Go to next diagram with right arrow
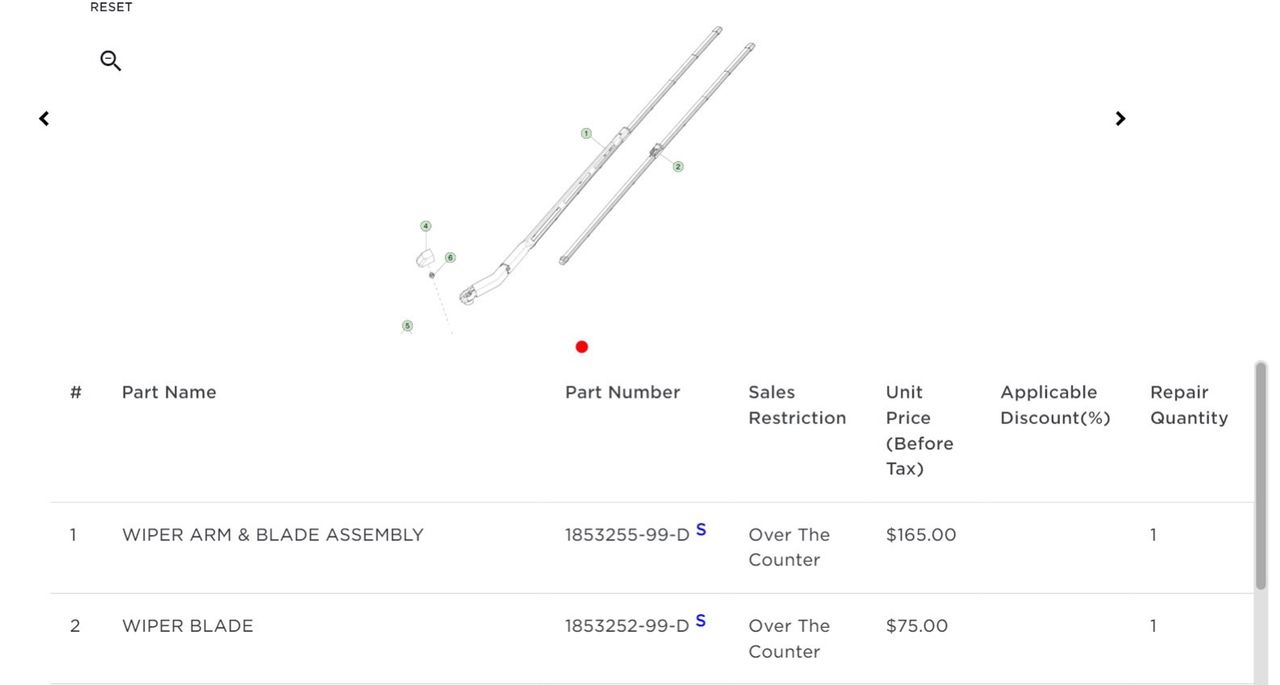Screen dimensions: 1280x685 [1120, 119]
